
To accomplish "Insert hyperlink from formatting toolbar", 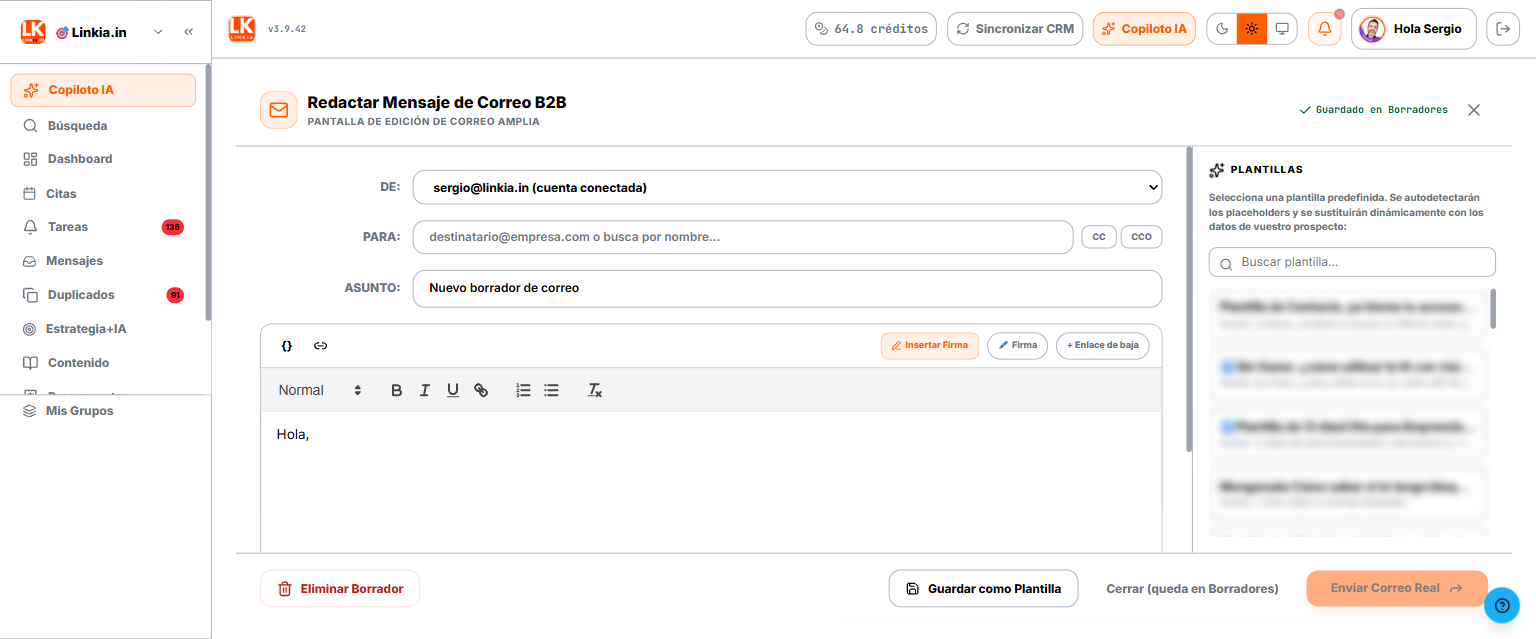I will click(x=481, y=390).
